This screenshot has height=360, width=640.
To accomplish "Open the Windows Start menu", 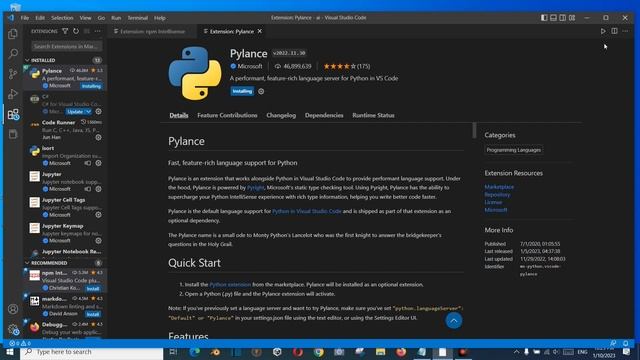I will click(10, 352).
